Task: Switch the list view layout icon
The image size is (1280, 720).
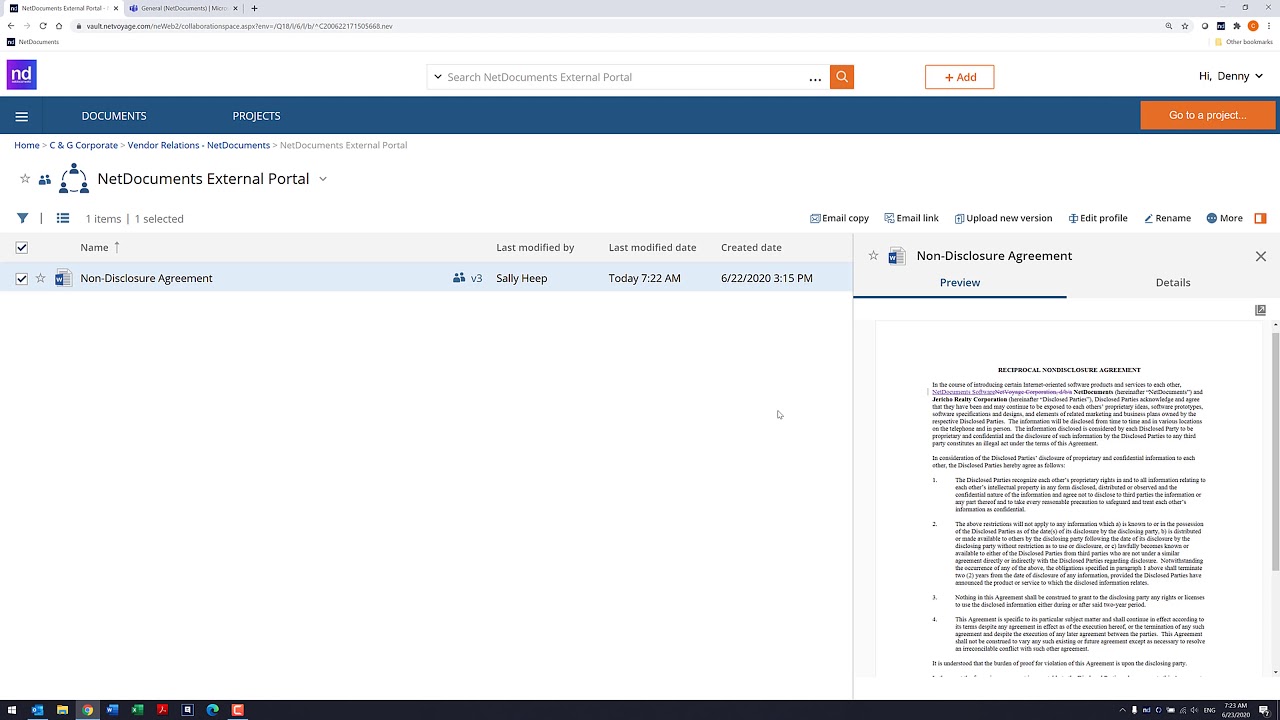Action: tap(63, 218)
